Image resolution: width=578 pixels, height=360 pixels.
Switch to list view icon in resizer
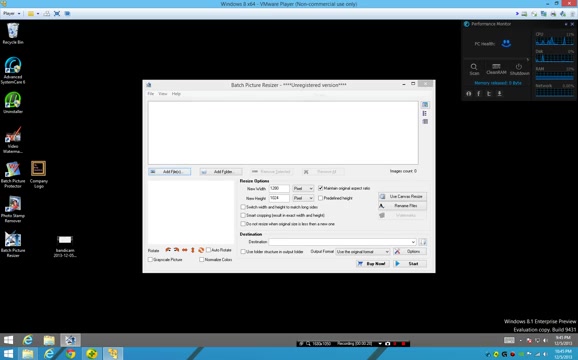[425, 113]
